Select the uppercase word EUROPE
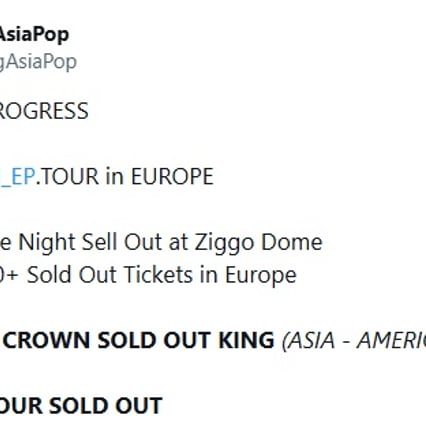This screenshot has height=426, width=426. (x=172, y=176)
